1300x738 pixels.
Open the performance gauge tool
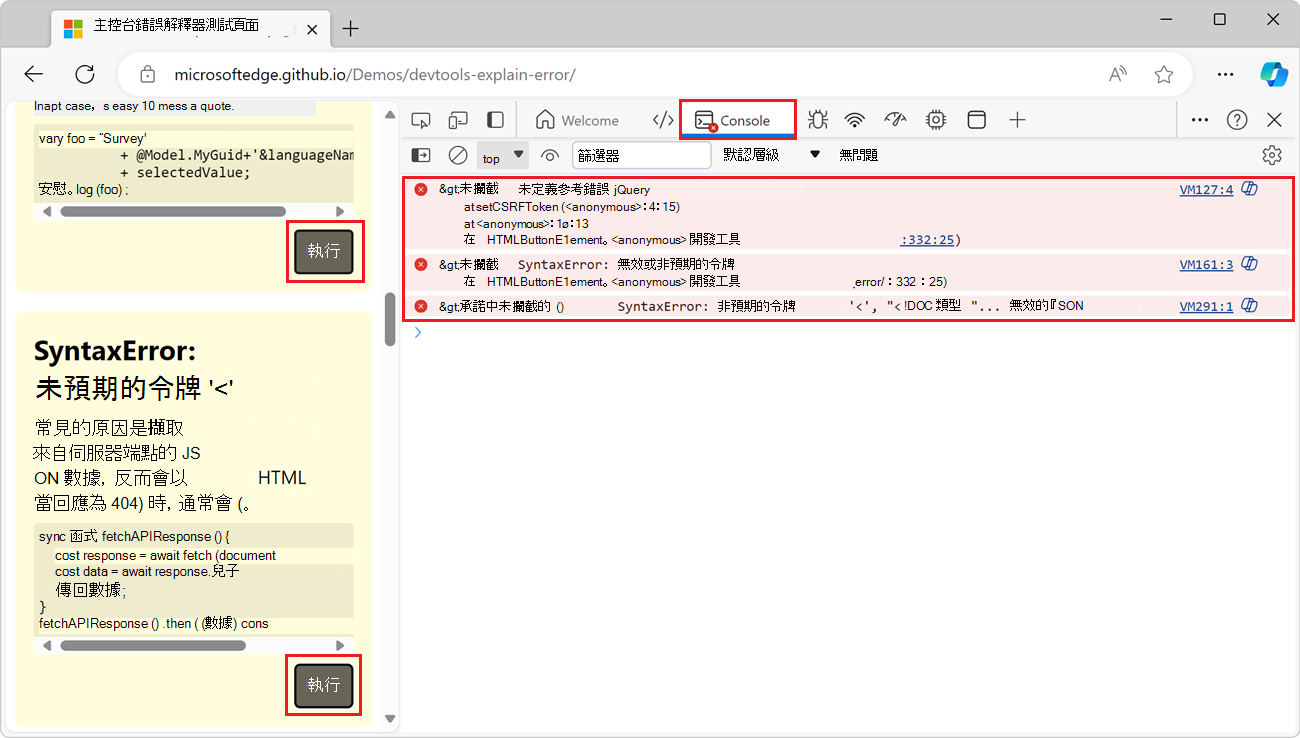(894, 119)
